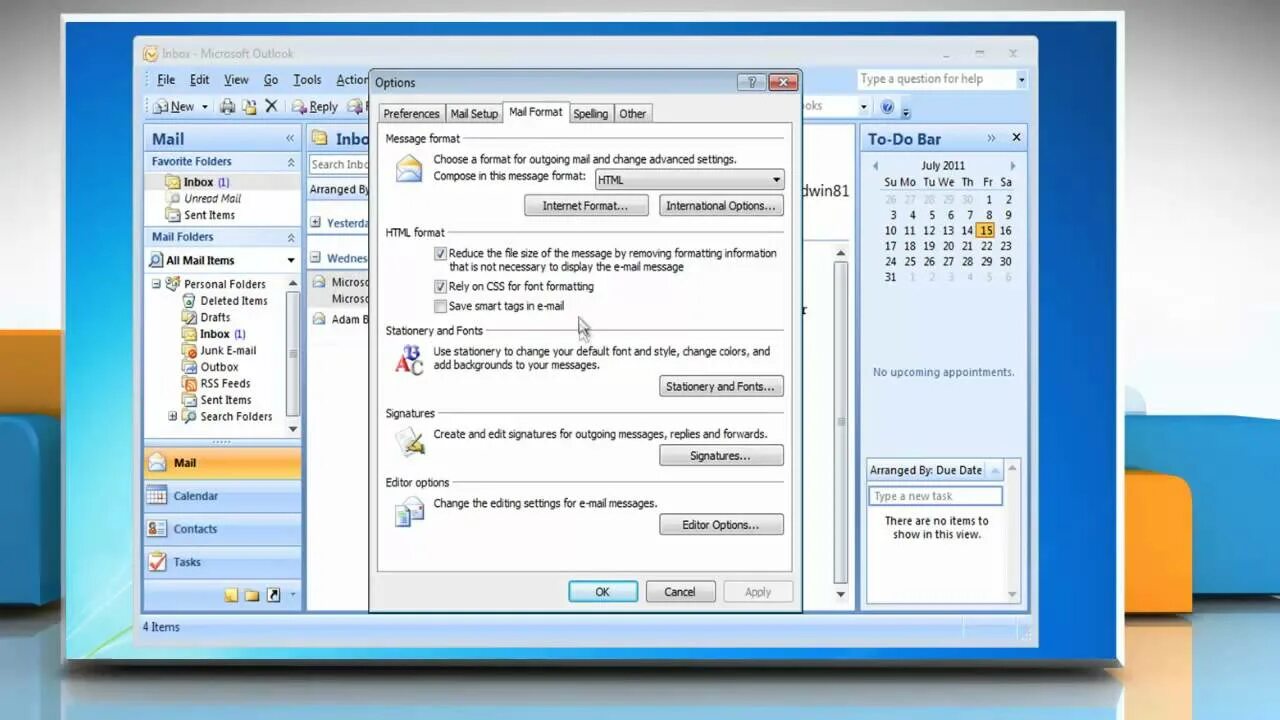
Task: Collapse the Personal Folders tree node
Action: click(156, 284)
